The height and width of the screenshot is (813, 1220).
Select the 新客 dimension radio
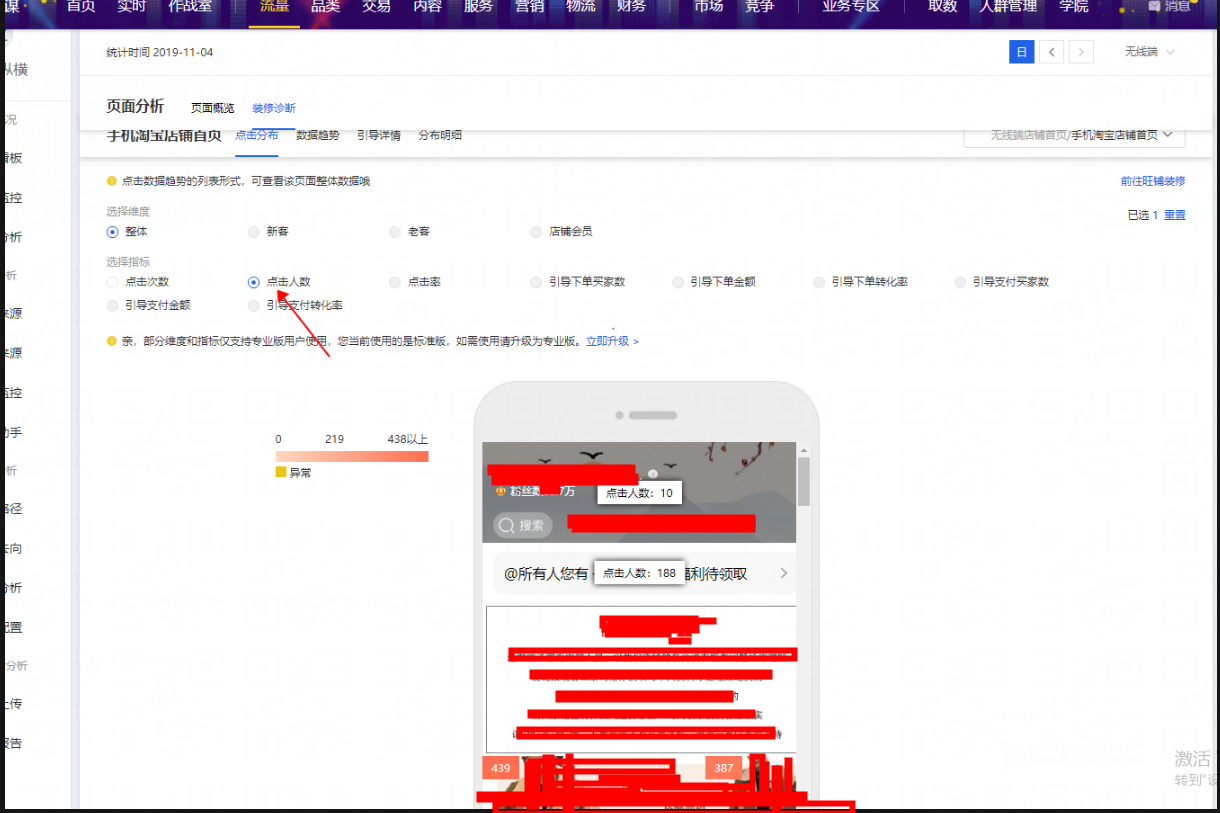254,231
